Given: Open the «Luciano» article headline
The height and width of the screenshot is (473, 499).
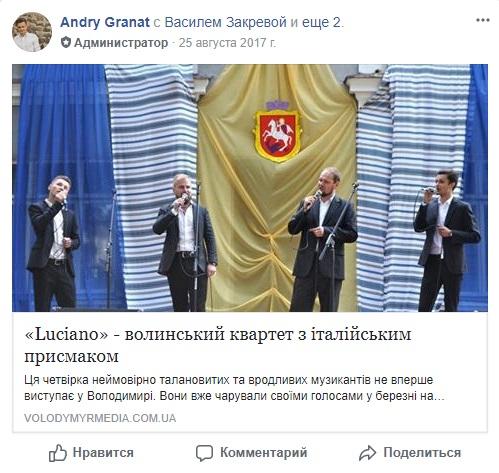Looking at the screenshot, I should pyautogui.click(x=218, y=345).
